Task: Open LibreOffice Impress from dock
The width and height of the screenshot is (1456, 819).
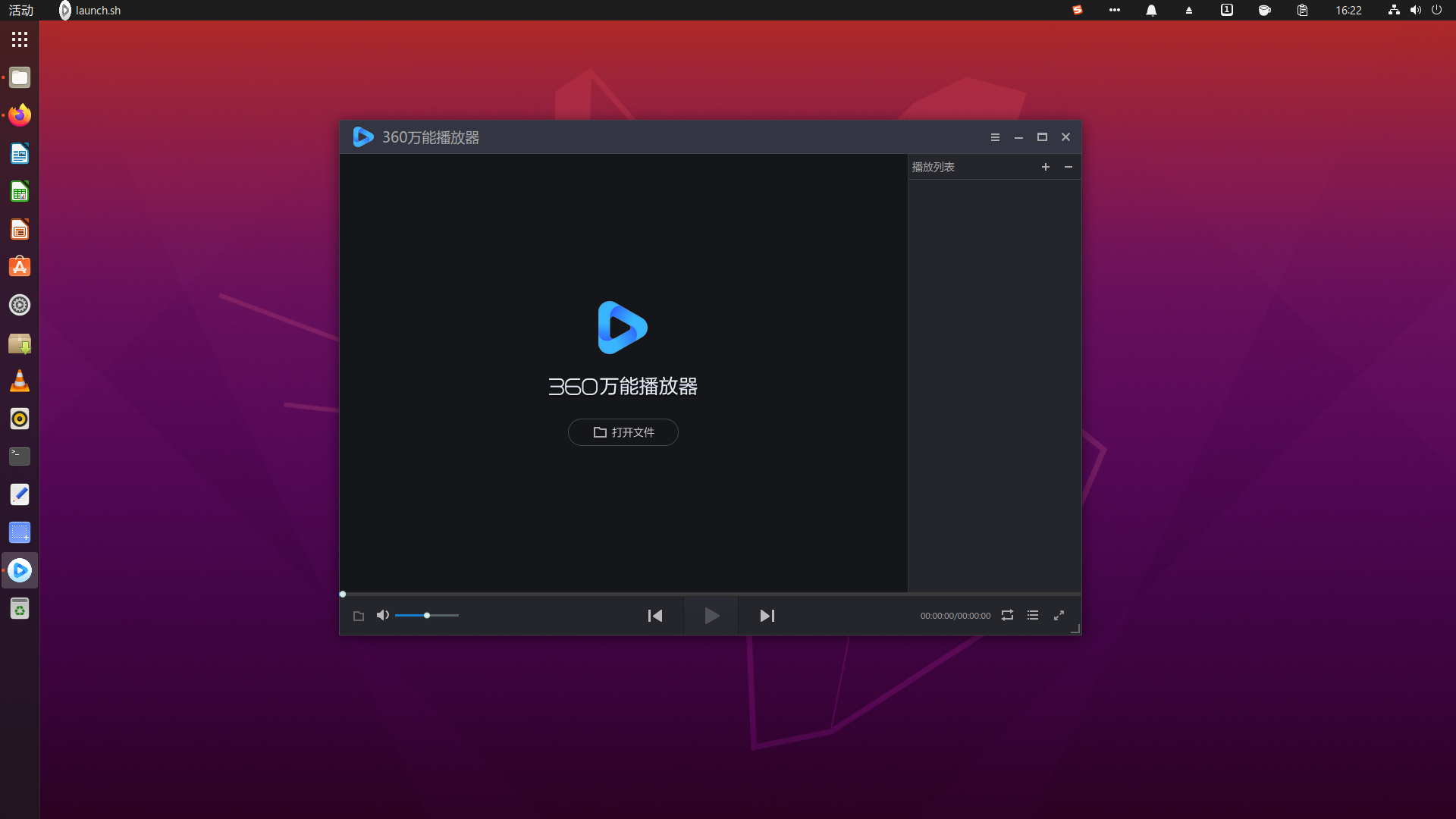Action: point(20,229)
